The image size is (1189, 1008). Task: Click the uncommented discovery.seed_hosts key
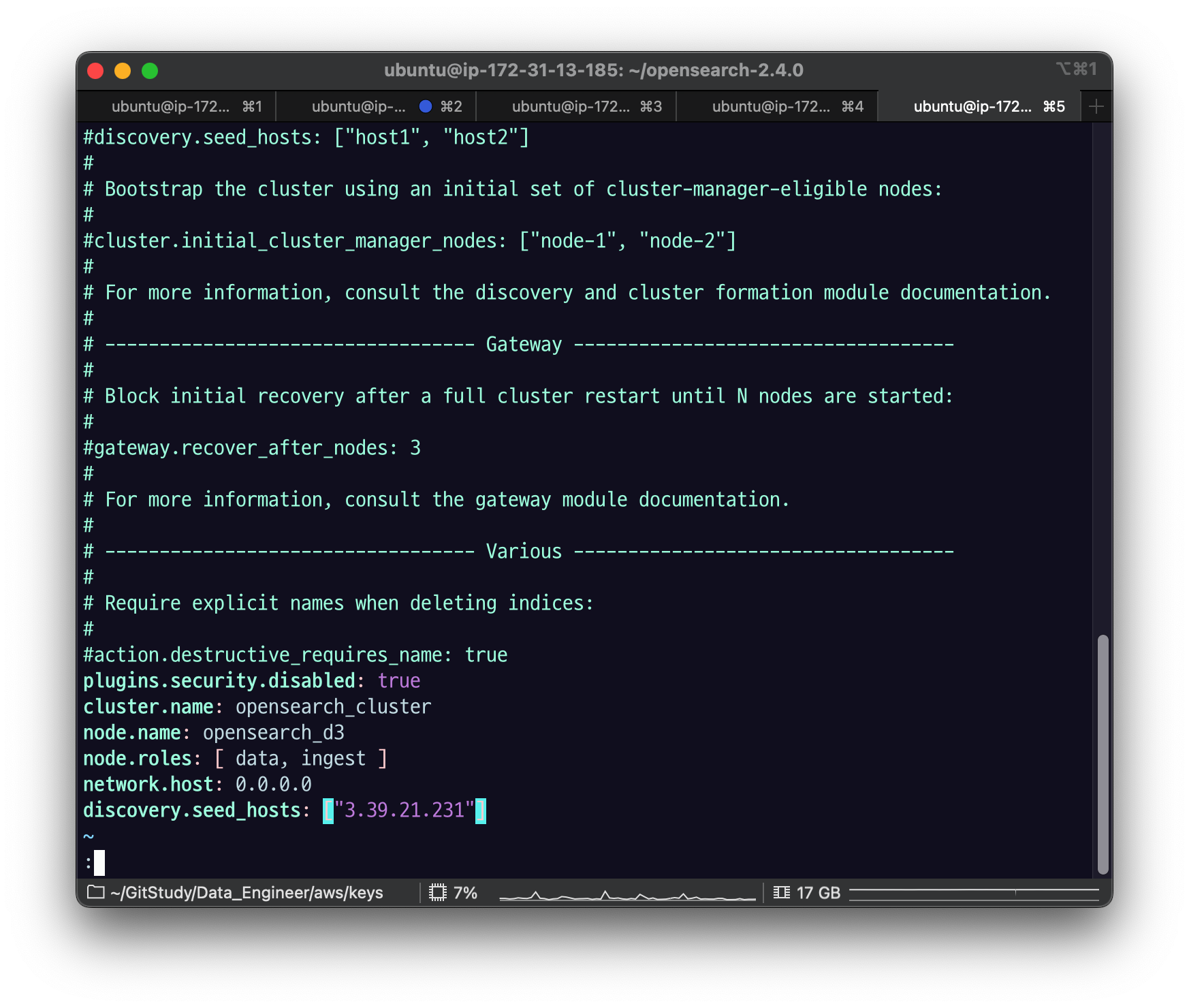[x=192, y=810]
